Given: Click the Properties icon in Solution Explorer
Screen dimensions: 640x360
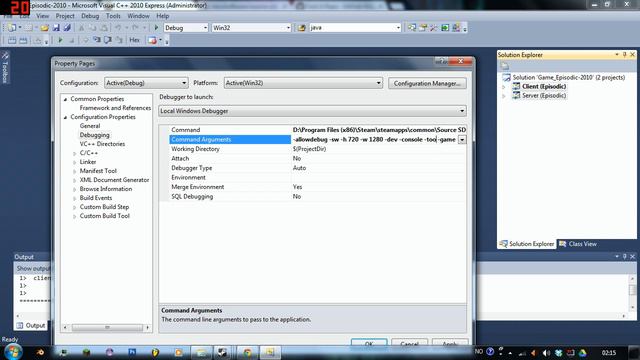Looking at the screenshot, I should [x=505, y=66].
